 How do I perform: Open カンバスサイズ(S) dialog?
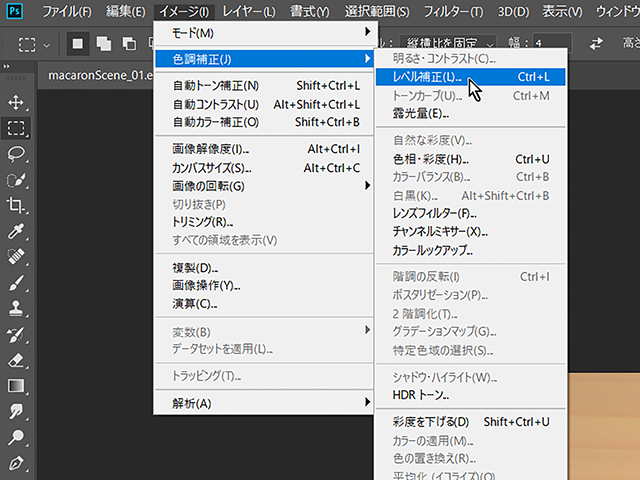[264, 168]
